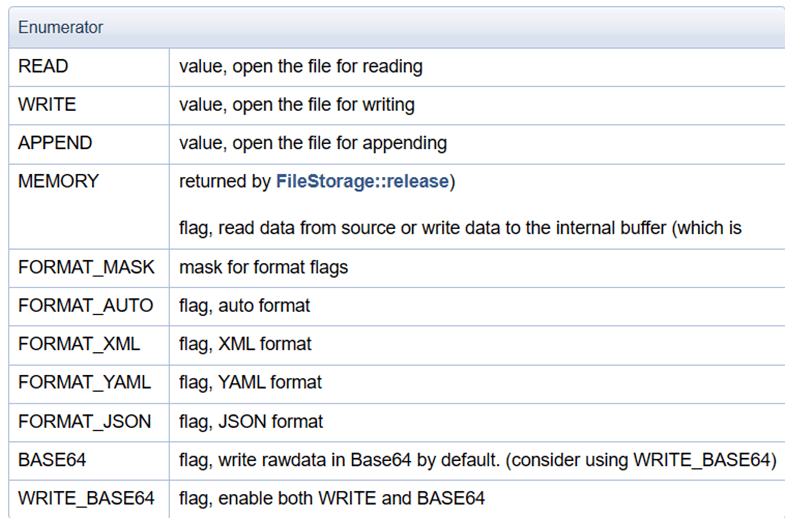The height and width of the screenshot is (520, 787).
Task: Click the FORMAT_JSON enumerator cell
Action: click(x=84, y=421)
